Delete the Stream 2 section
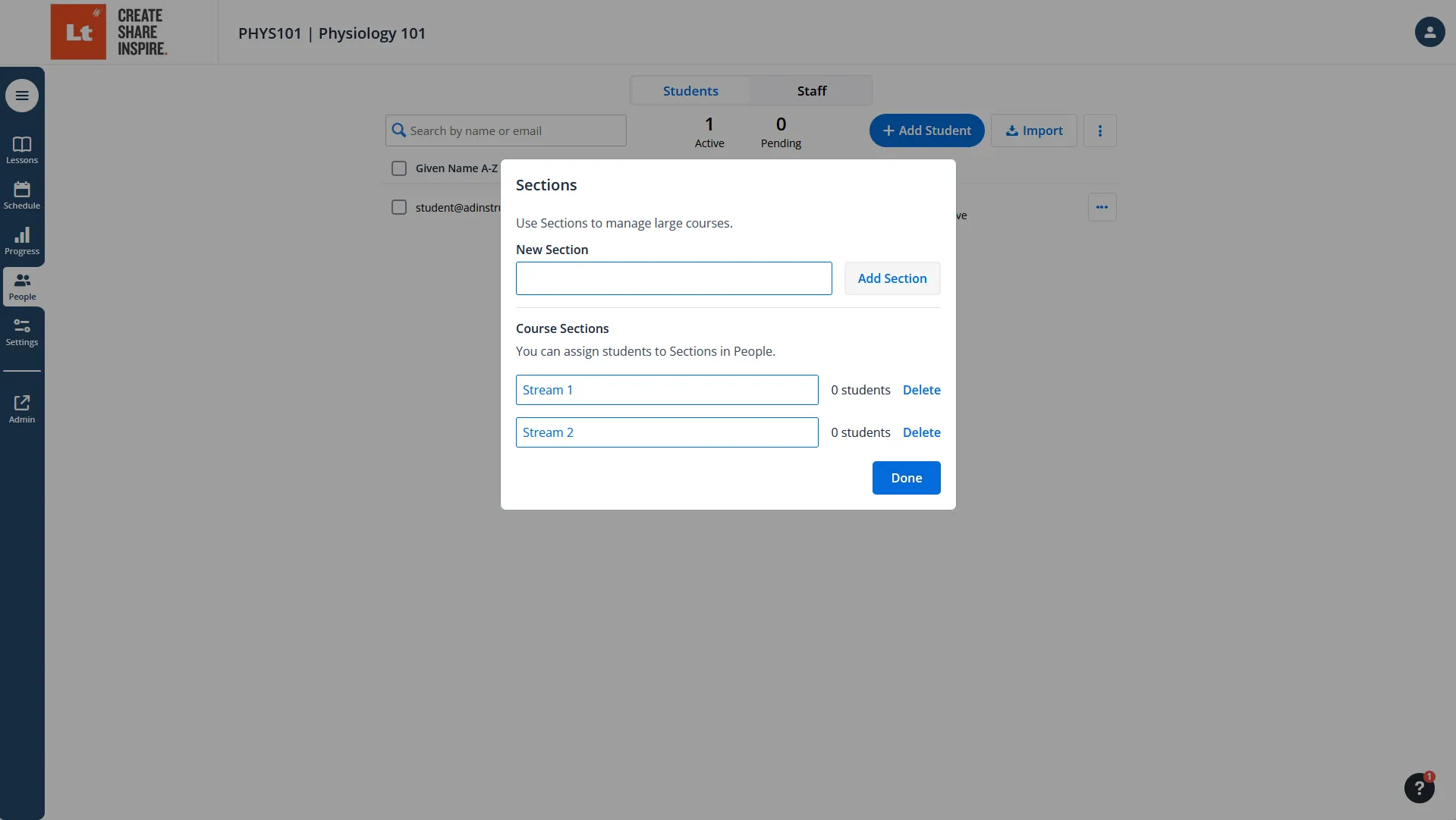This screenshot has width=1456, height=820. click(x=921, y=432)
